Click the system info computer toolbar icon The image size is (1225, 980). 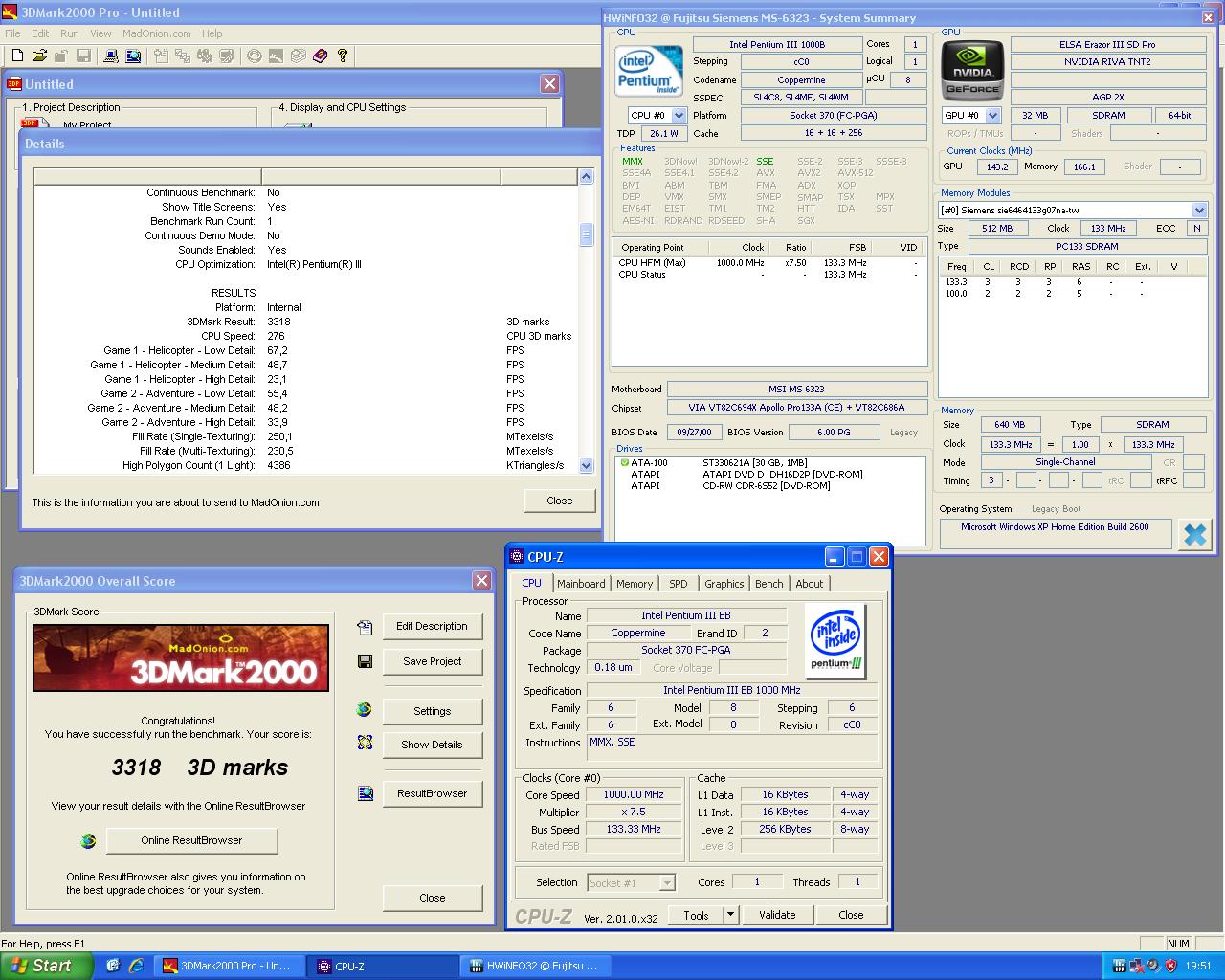point(111,56)
